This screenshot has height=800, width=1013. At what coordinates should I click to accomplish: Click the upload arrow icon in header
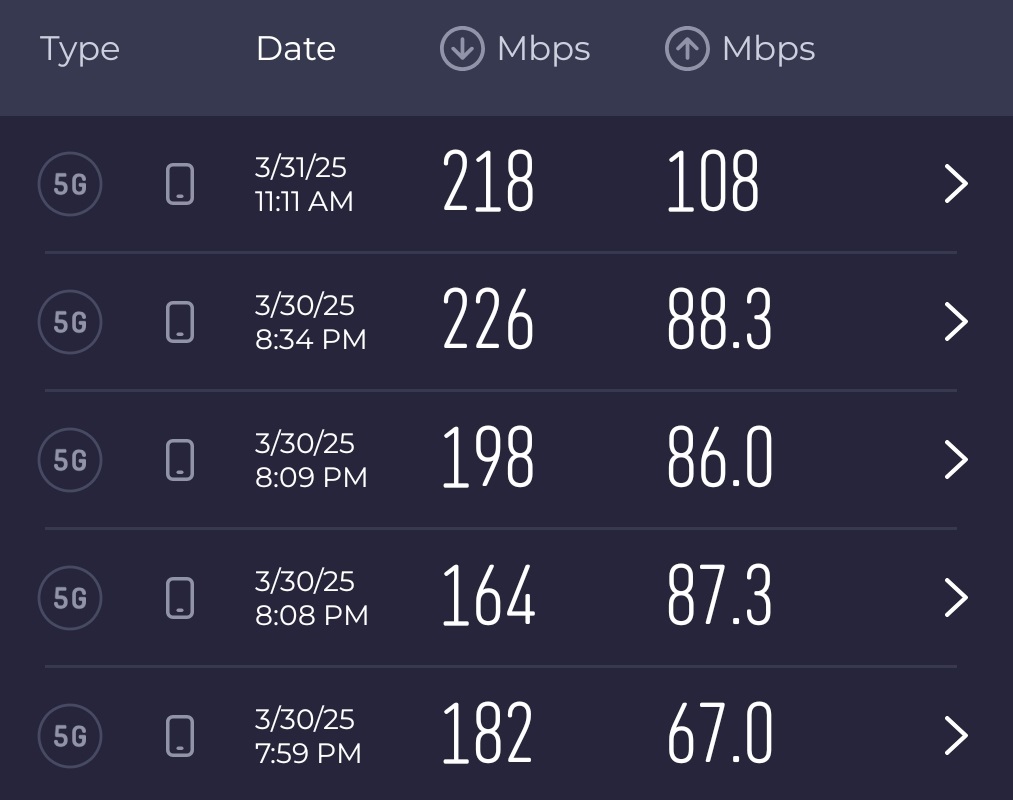(687, 48)
